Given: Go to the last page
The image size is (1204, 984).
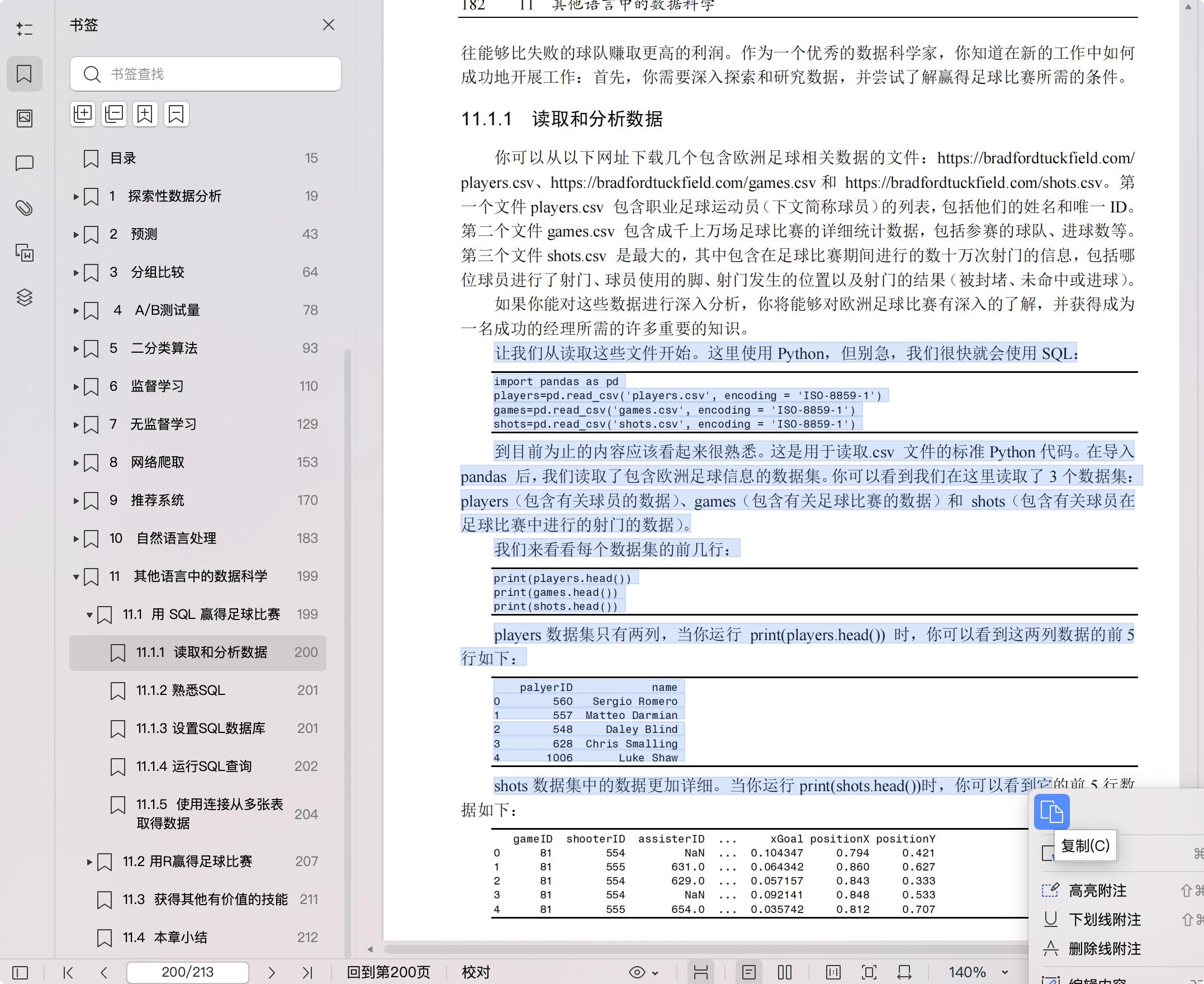Looking at the screenshot, I should click(307, 973).
